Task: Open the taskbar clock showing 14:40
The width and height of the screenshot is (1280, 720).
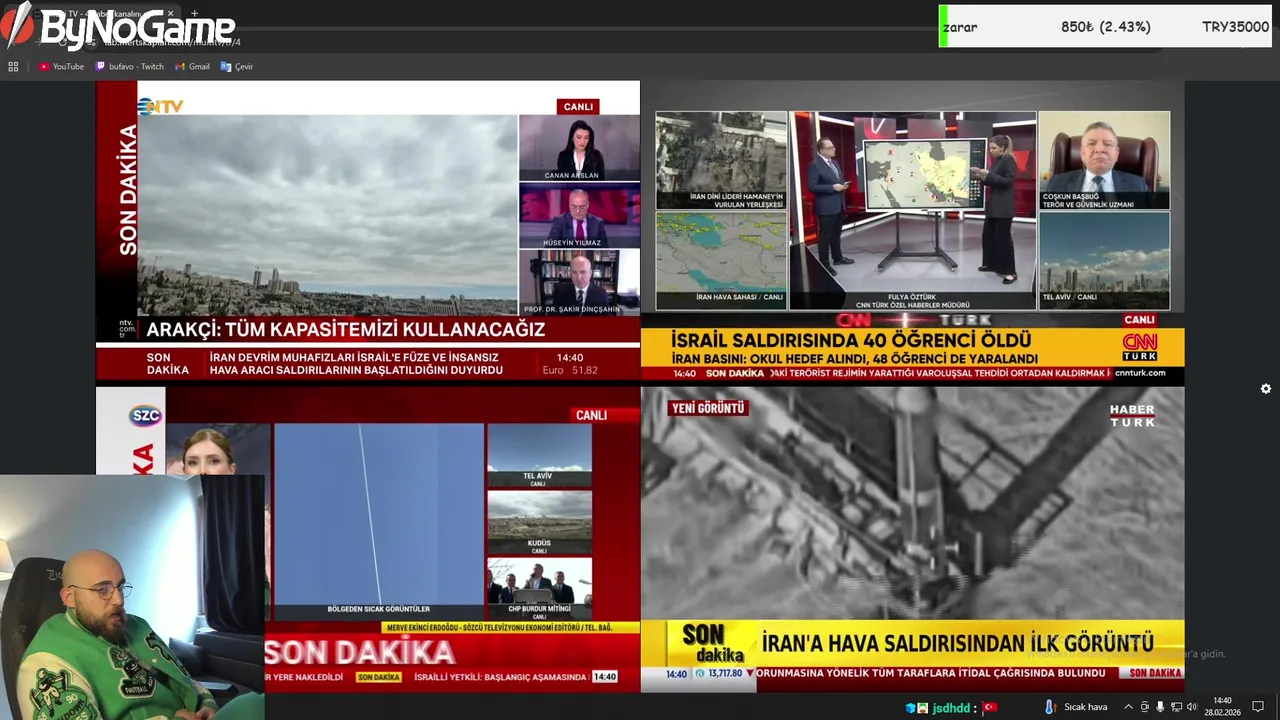Action: coord(1222,706)
